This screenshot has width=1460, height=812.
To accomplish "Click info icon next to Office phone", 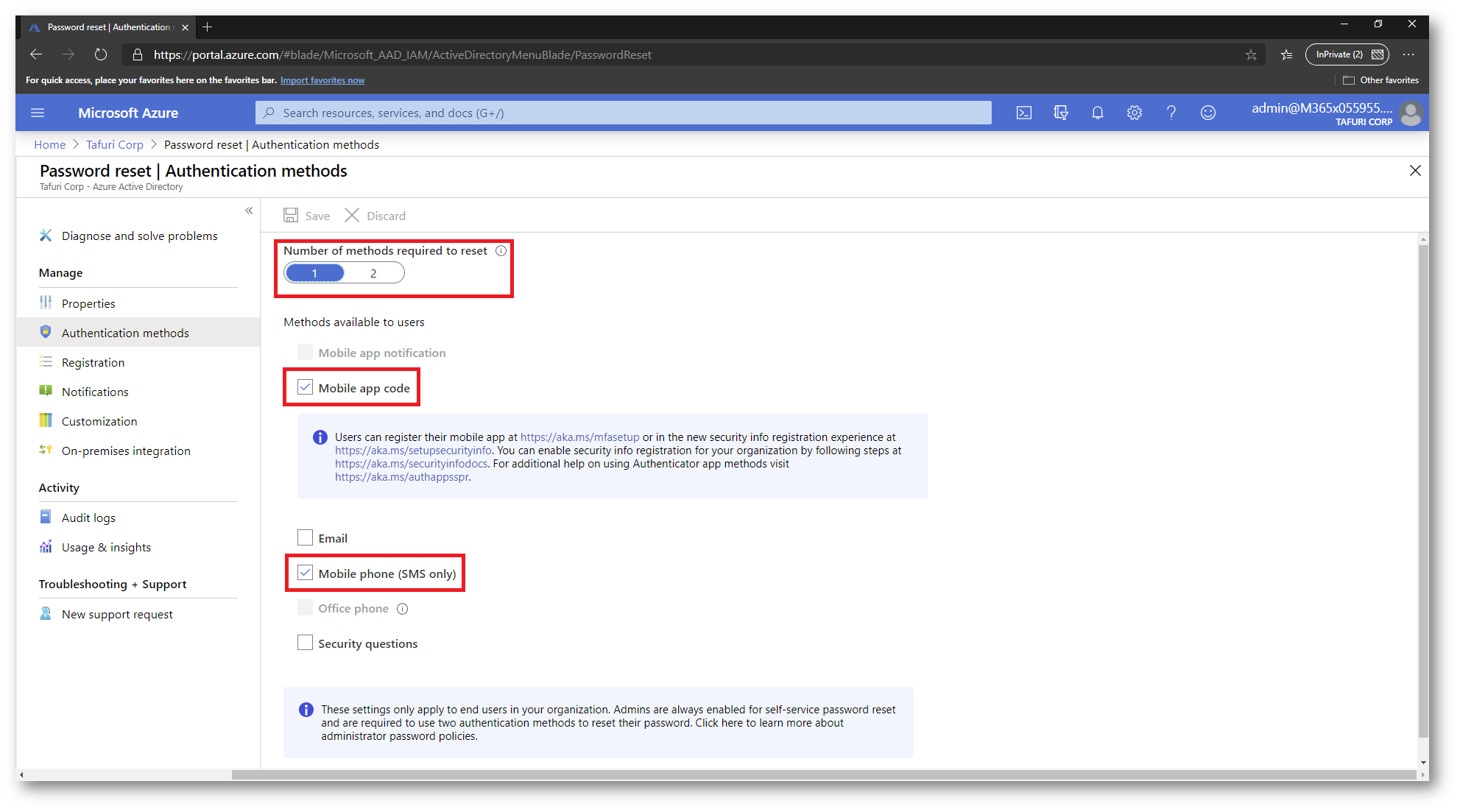I will (402, 609).
